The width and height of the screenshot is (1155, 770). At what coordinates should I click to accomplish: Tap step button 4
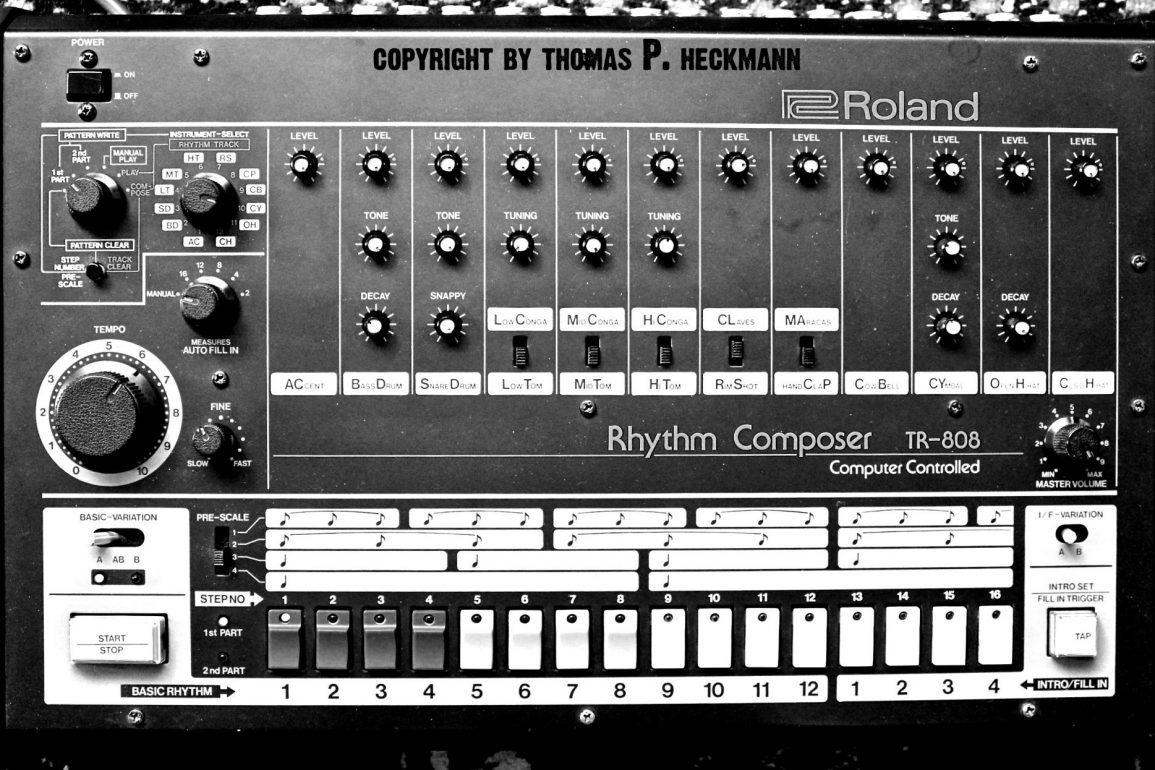coord(429,639)
